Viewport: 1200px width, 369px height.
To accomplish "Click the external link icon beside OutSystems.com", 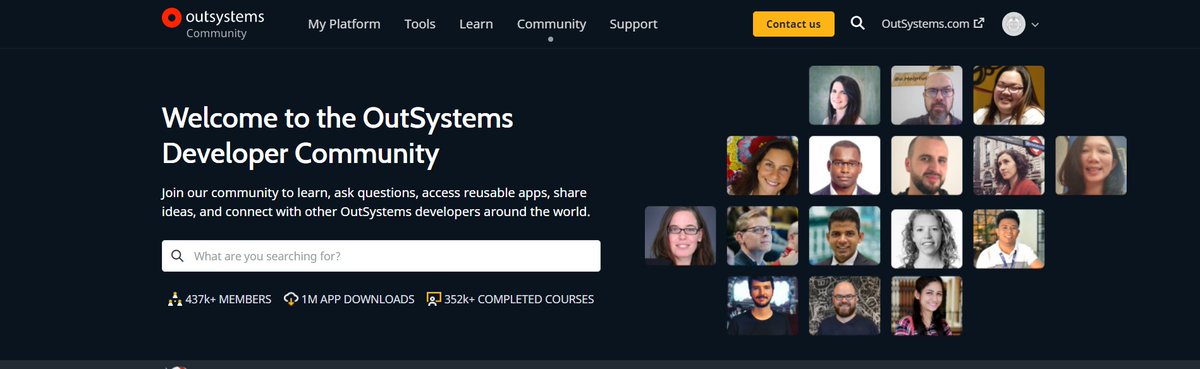I will point(978,23).
